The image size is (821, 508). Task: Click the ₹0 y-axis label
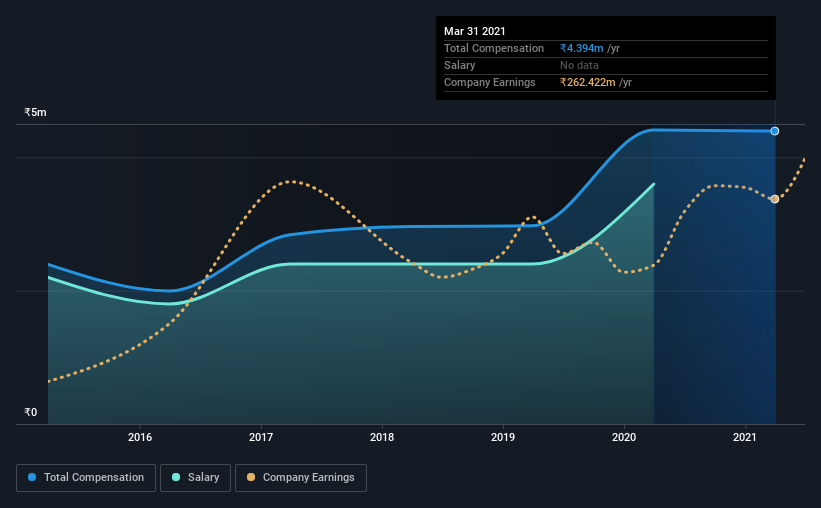coord(30,412)
